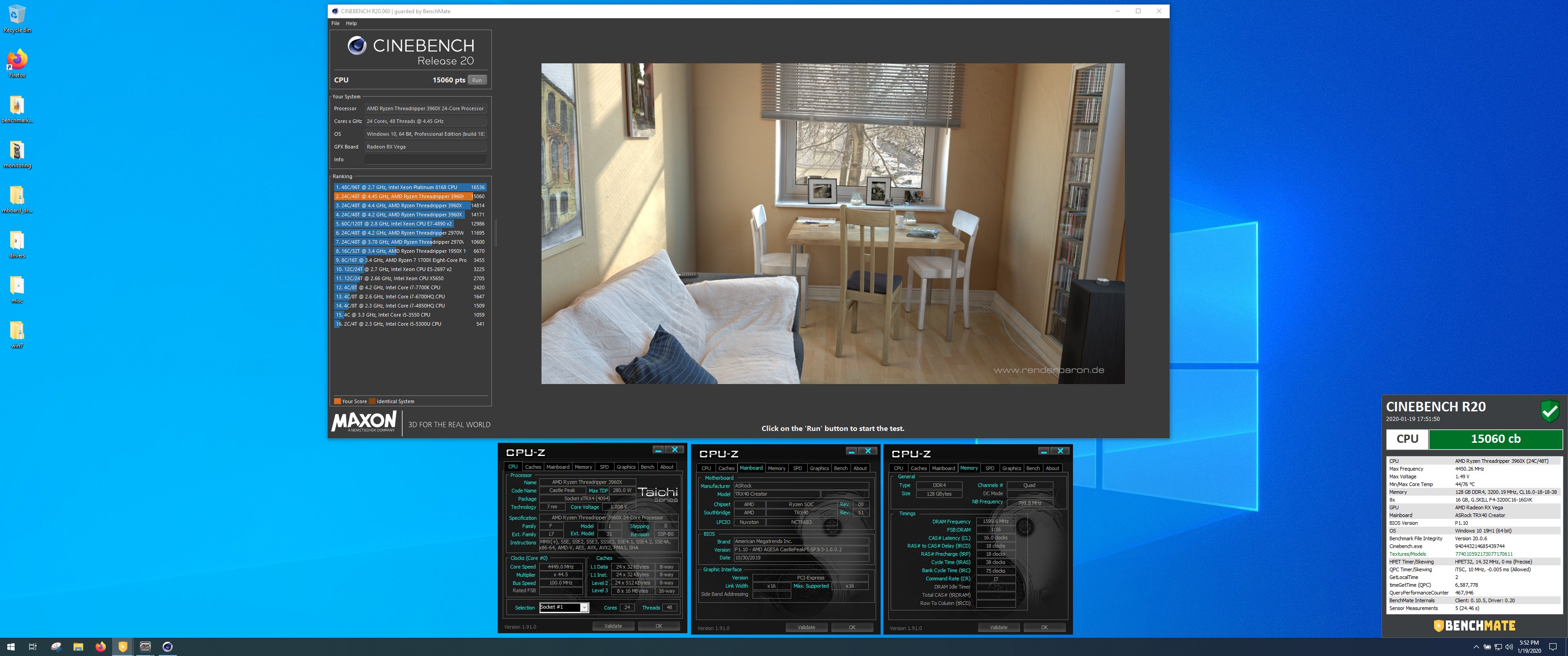Open Snipping Tool from the taskbar
1568x656 pixels.
tap(56, 647)
